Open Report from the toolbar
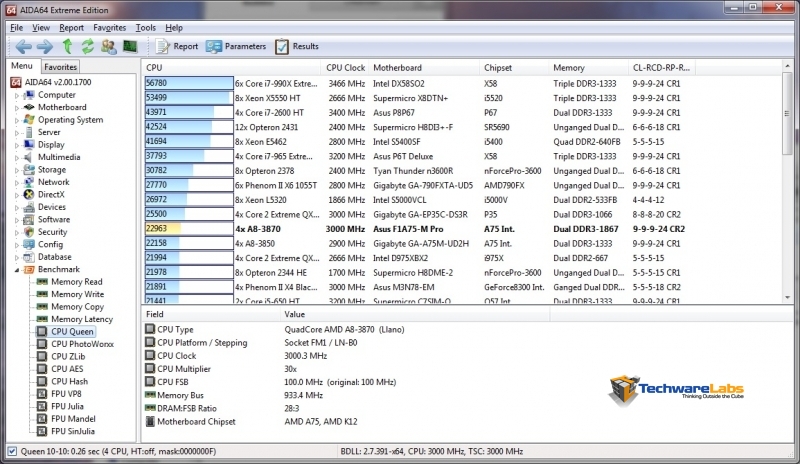The width and height of the screenshot is (800, 464). (x=177, y=46)
